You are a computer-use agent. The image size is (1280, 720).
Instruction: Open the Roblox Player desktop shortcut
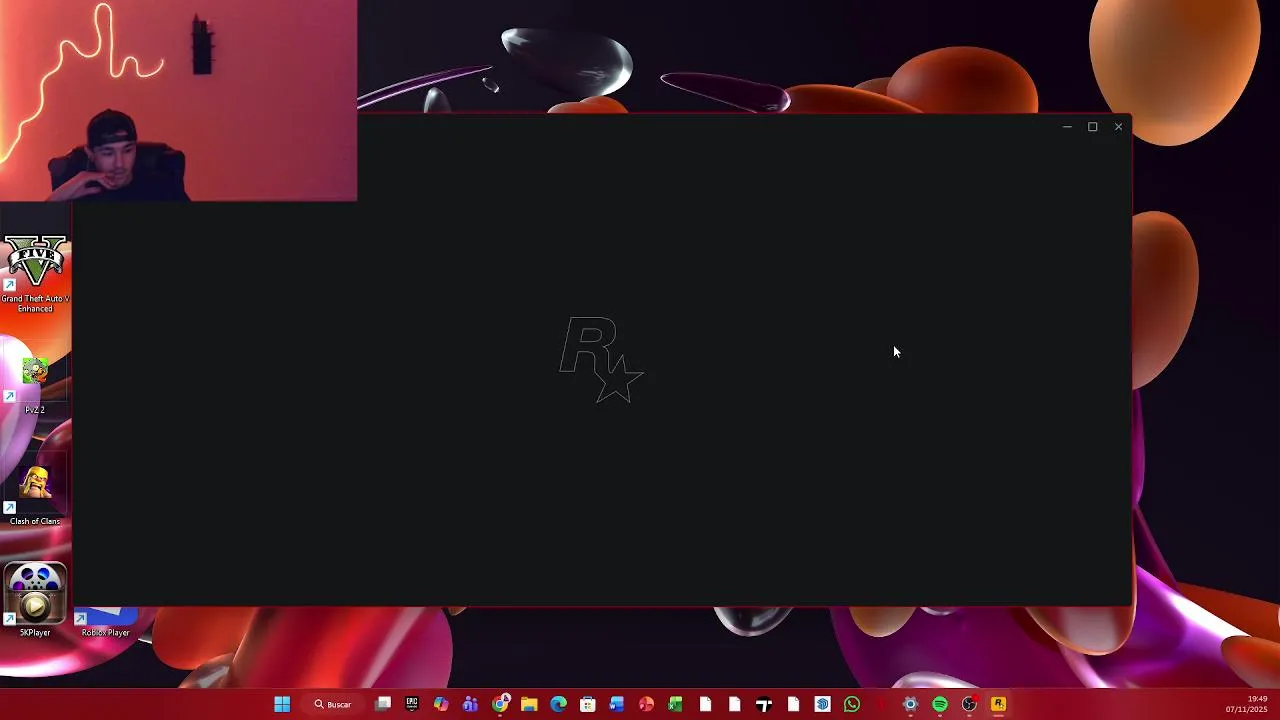click(105, 622)
